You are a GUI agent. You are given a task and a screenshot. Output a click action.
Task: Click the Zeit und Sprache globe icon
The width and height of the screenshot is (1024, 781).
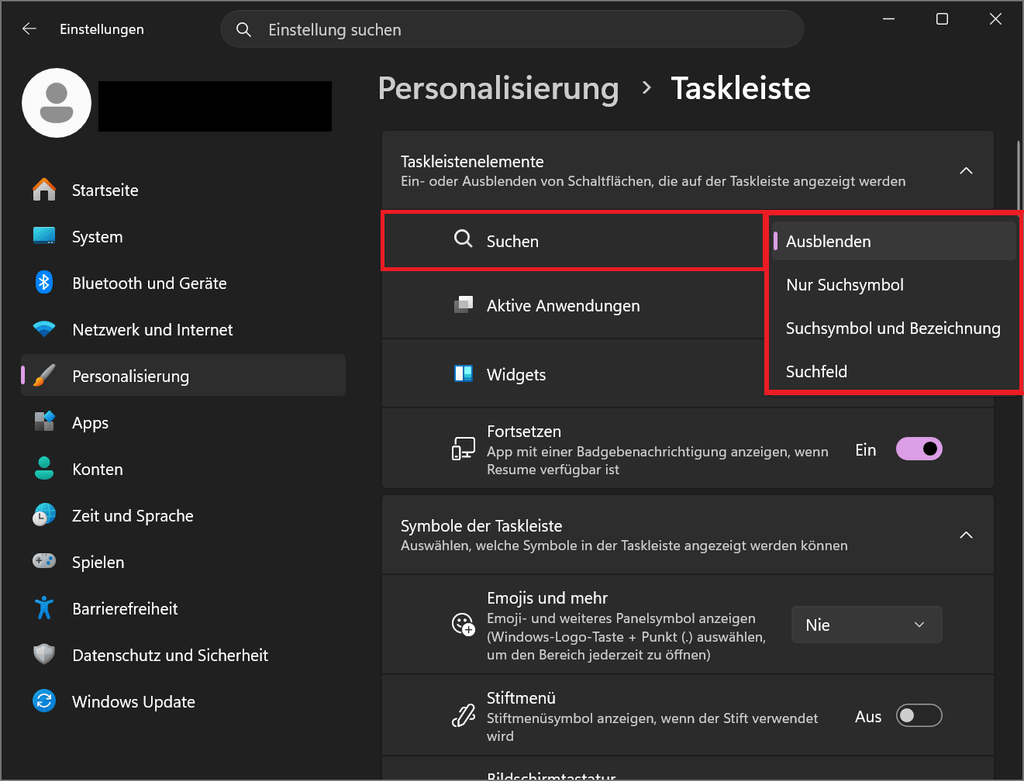[44, 515]
